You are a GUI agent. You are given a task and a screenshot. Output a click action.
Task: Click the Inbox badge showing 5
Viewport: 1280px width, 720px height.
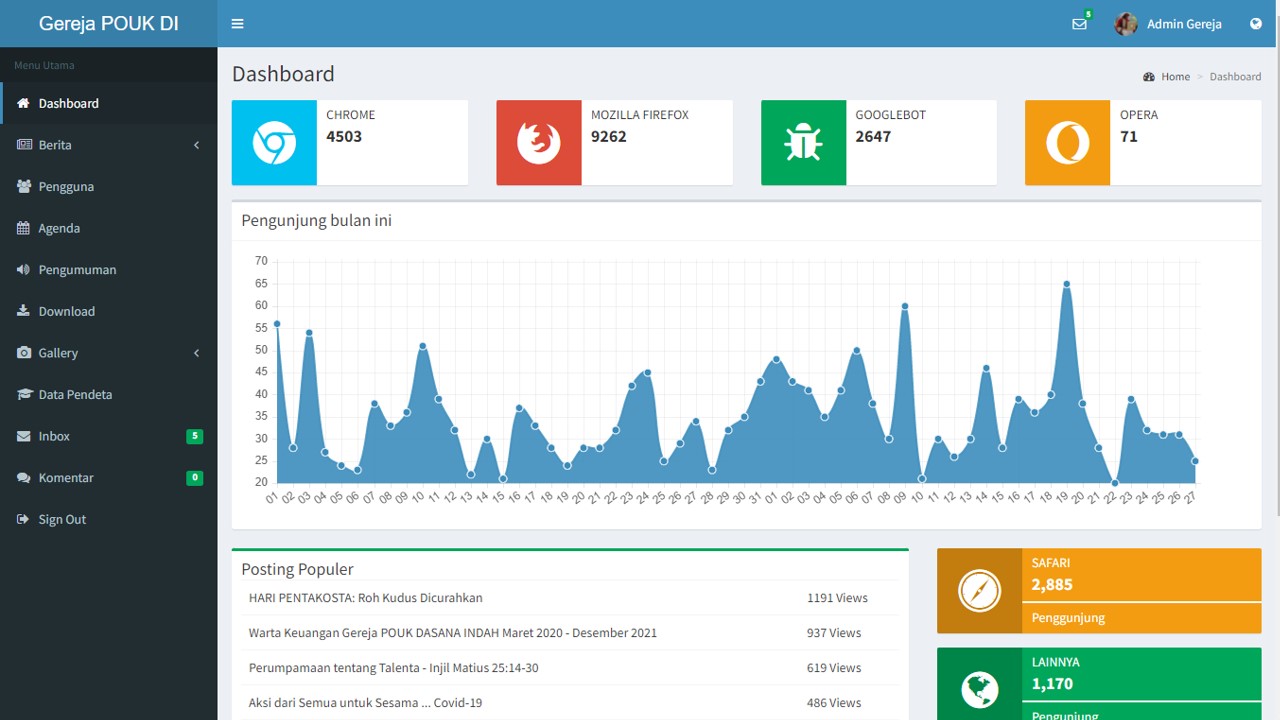194,436
